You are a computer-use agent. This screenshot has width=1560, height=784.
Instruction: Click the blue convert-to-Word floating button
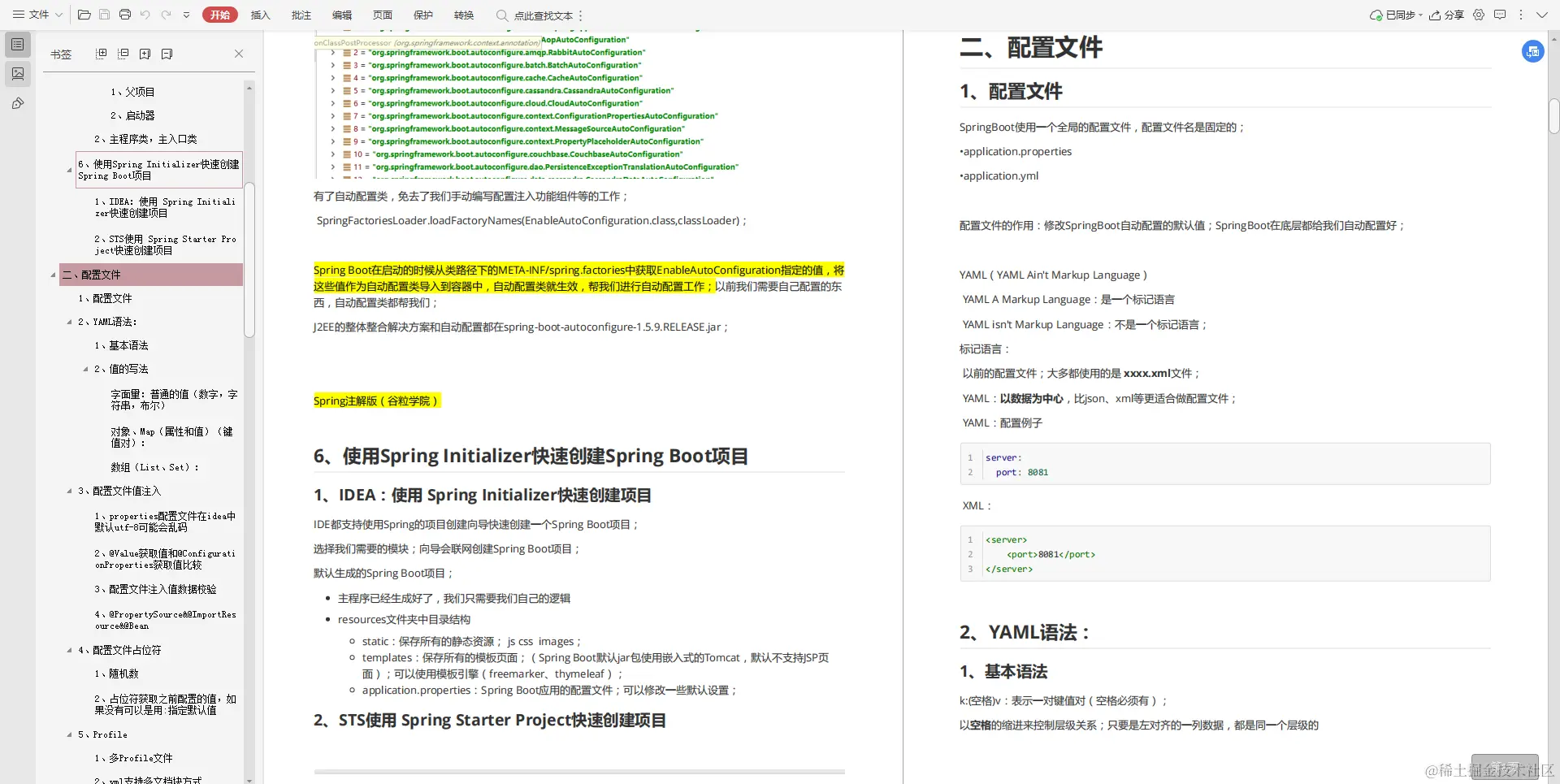click(x=1532, y=50)
